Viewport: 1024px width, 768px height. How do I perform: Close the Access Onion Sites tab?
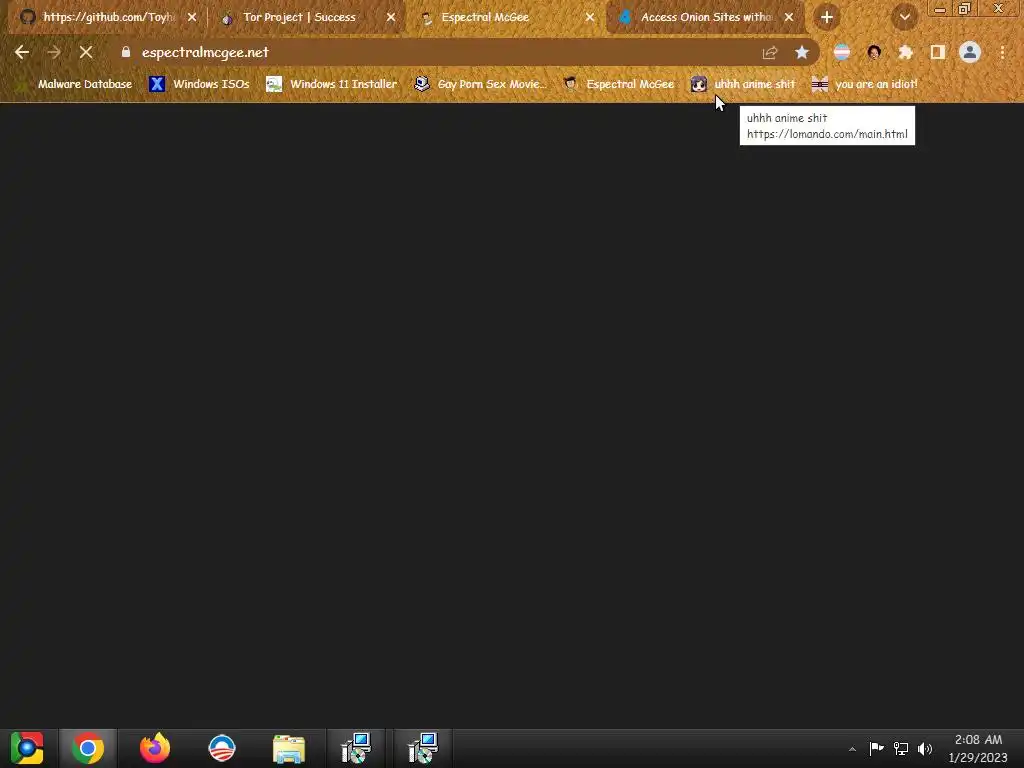[x=789, y=18]
